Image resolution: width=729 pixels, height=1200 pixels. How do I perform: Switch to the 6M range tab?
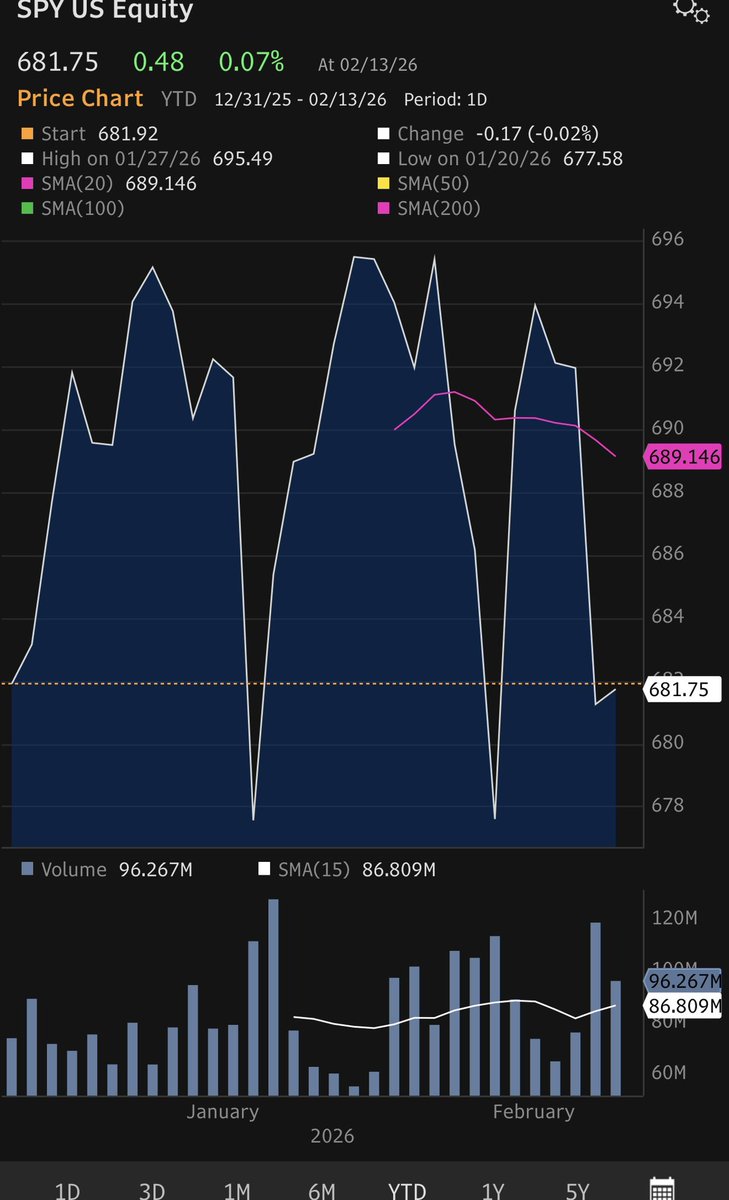point(322,1191)
